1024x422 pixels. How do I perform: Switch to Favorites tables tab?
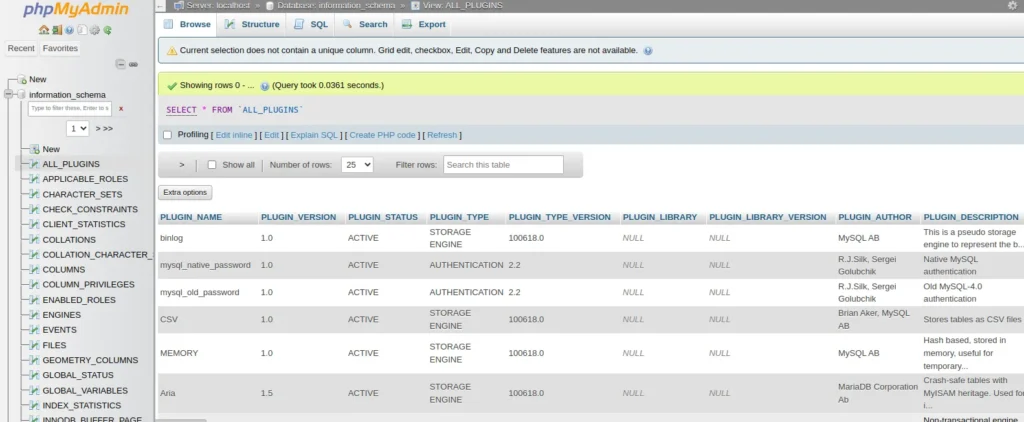(x=60, y=48)
